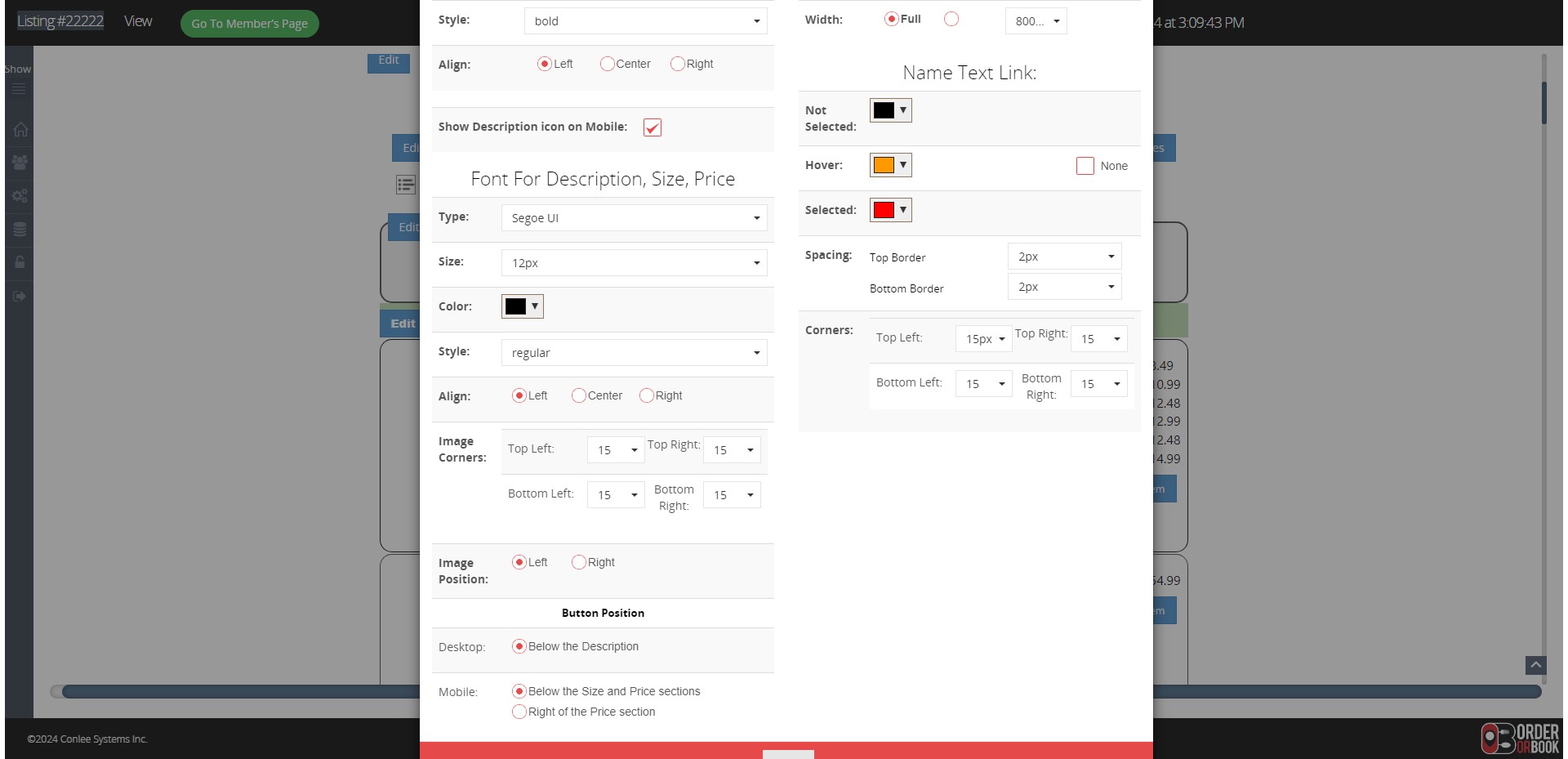This screenshot has height=759, width=1568.
Task: Open Image Corners Bottom Left dropdown
Action: pyautogui.click(x=616, y=494)
